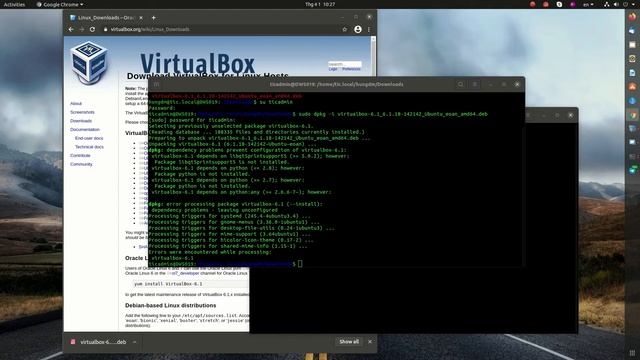The height and width of the screenshot is (360, 640).
Task: Open the Documentation sidebar link
Action: (x=84, y=129)
